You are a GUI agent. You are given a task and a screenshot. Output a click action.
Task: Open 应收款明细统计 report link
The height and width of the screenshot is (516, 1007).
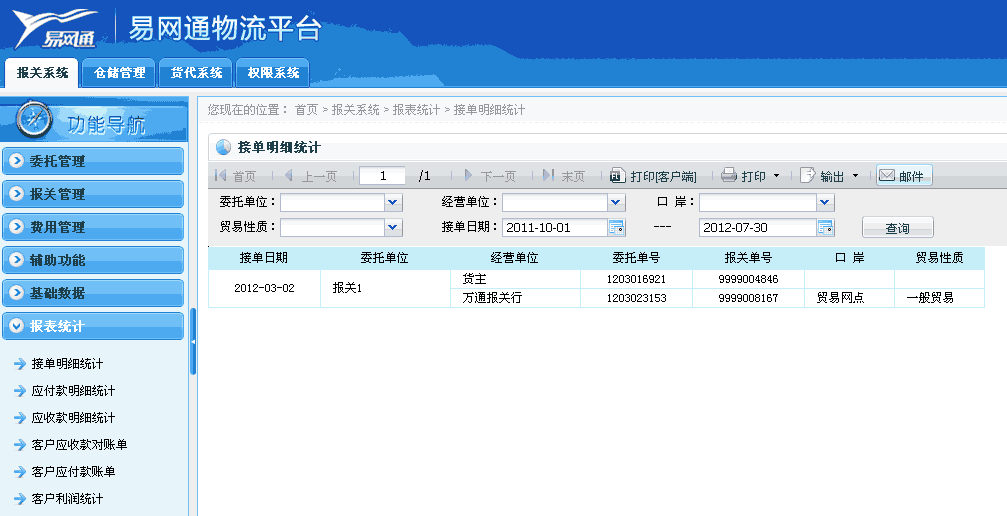point(73,418)
